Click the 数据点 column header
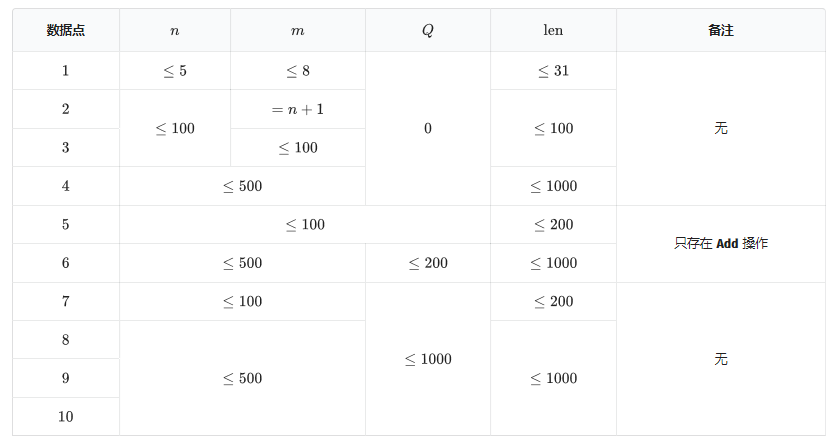 pos(66,31)
